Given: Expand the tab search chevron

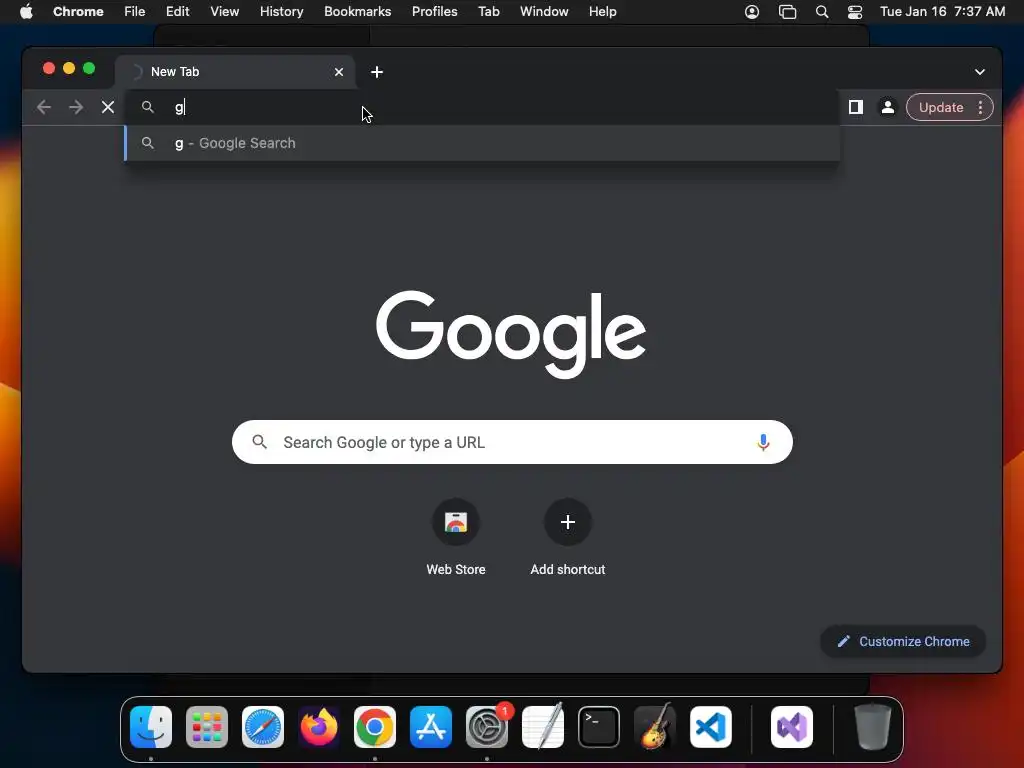Looking at the screenshot, I should point(980,72).
